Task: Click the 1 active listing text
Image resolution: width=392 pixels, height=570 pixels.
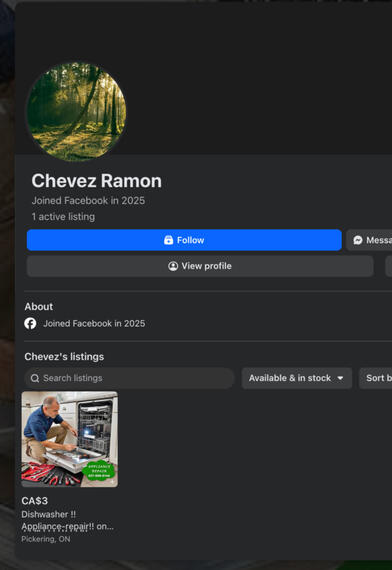Action: pyautogui.click(x=63, y=217)
